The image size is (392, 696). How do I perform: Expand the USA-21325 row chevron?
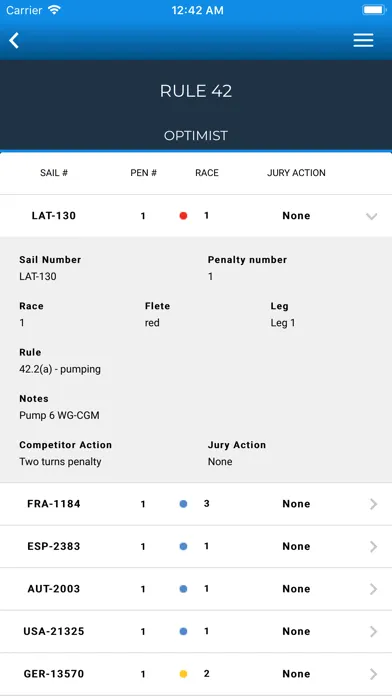pyautogui.click(x=373, y=632)
